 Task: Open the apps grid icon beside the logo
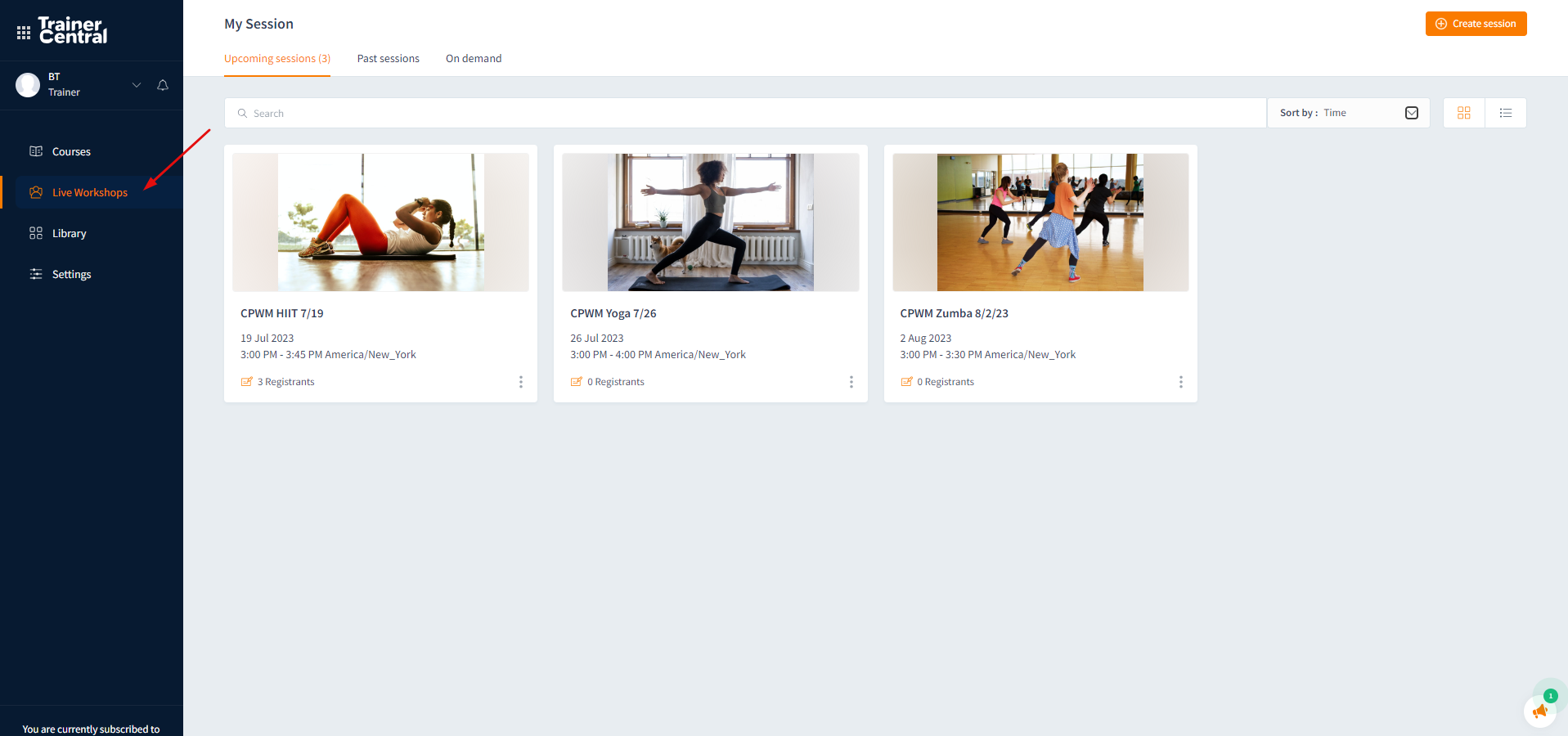click(x=24, y=33)
